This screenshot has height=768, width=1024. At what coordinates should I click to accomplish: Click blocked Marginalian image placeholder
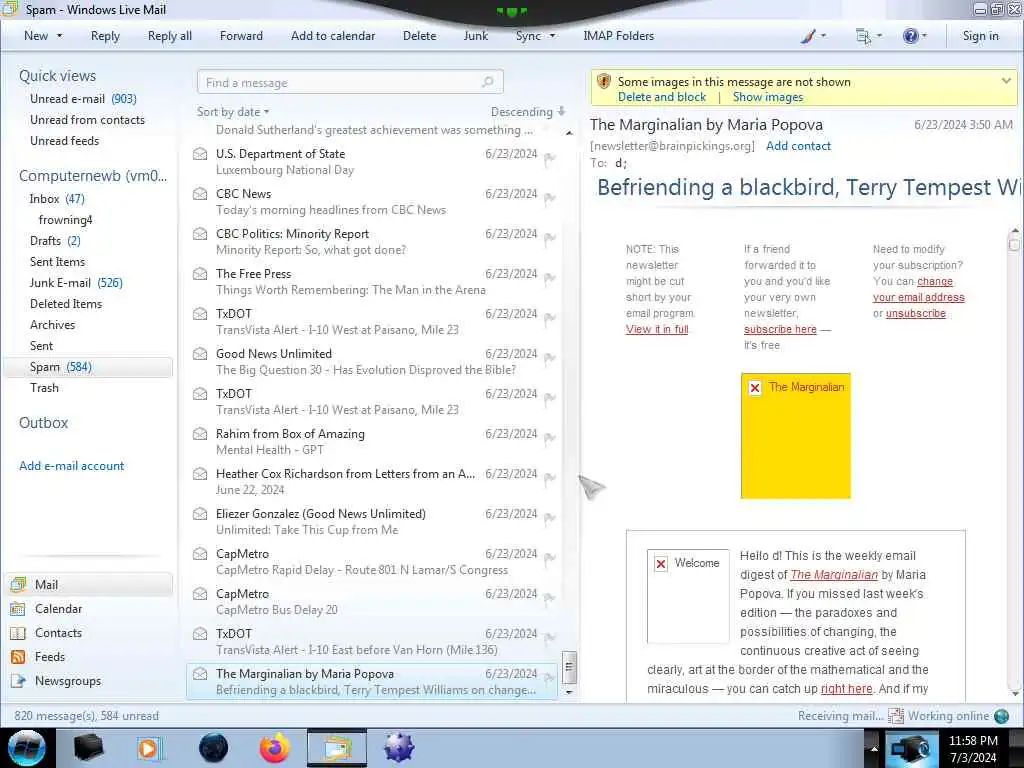[x=795, y=436]
